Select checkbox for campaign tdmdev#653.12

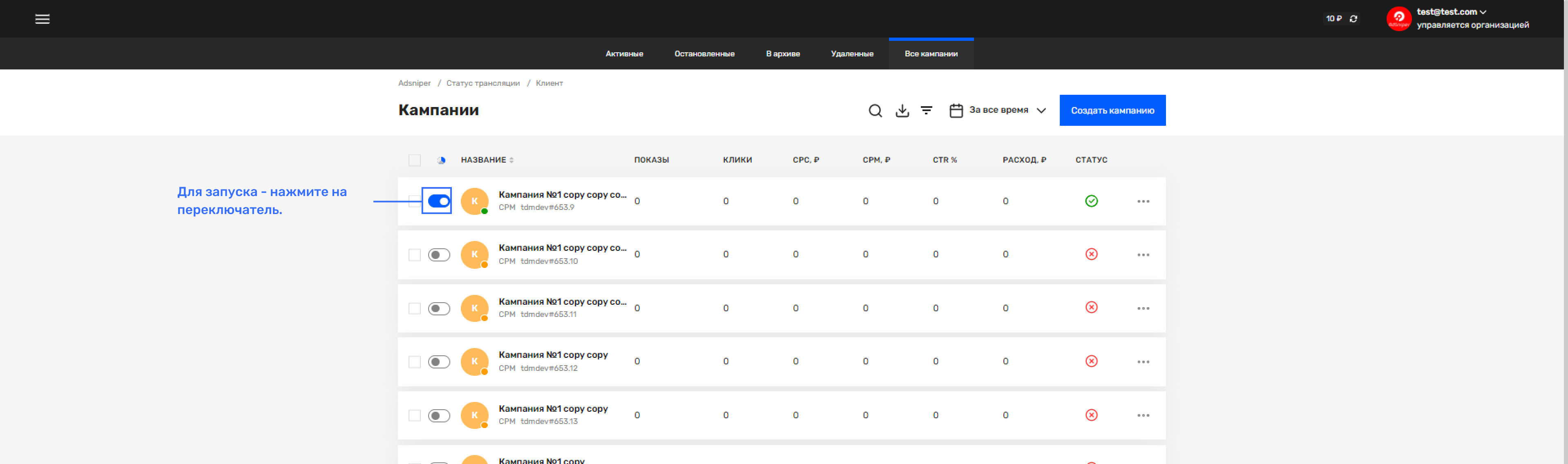414,362
